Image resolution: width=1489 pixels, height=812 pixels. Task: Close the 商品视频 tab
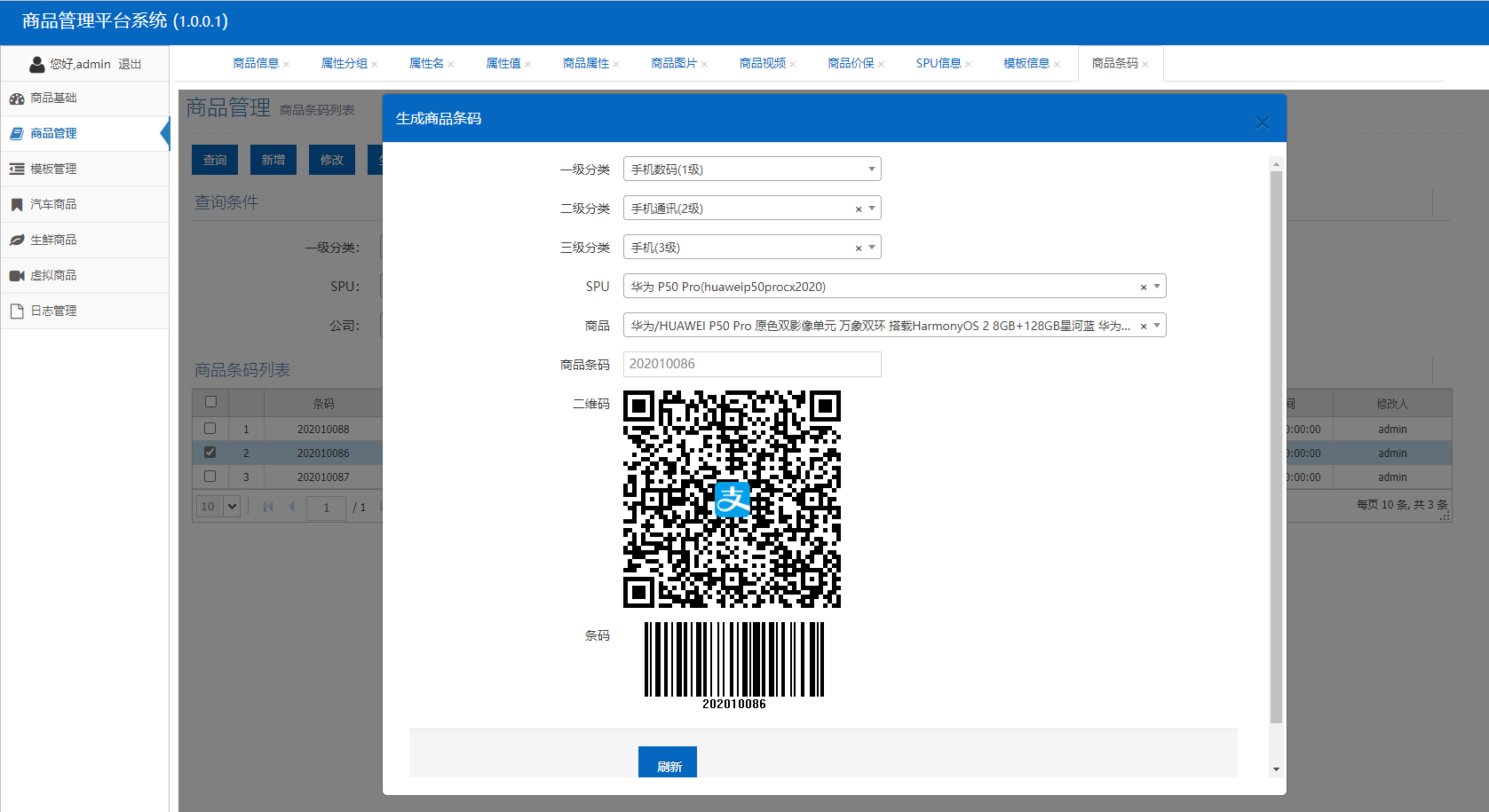tap(793, 65)
